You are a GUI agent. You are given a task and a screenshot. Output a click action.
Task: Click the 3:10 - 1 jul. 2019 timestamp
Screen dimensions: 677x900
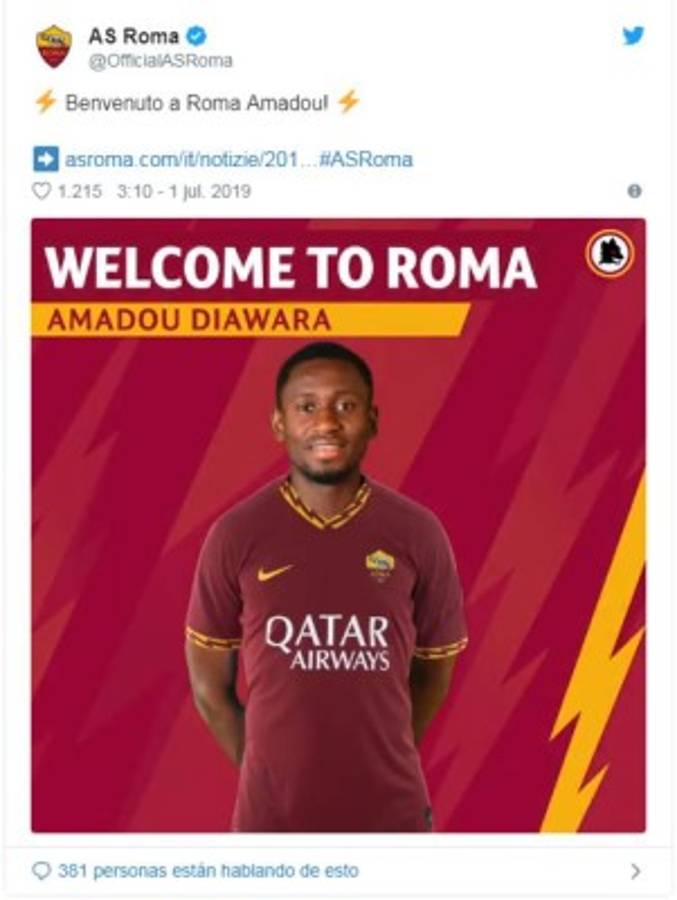coord(184,191)
